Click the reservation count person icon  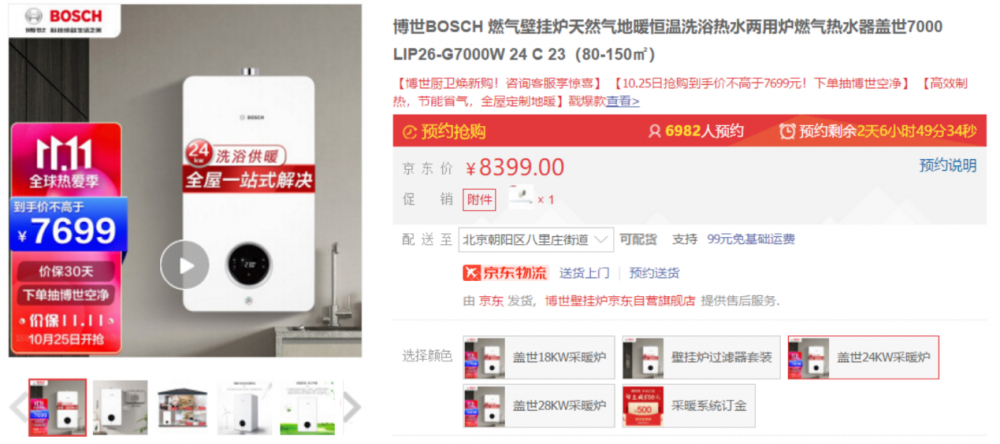(x=654, y=131)
